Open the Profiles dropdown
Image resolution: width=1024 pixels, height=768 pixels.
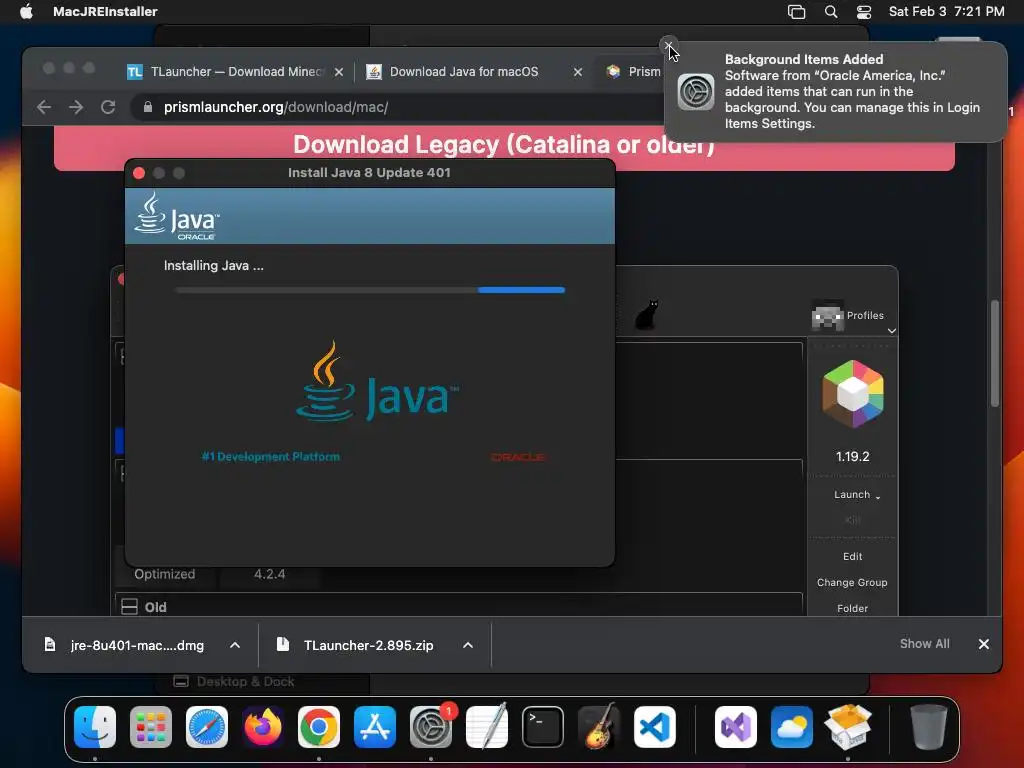pos(852,317)
